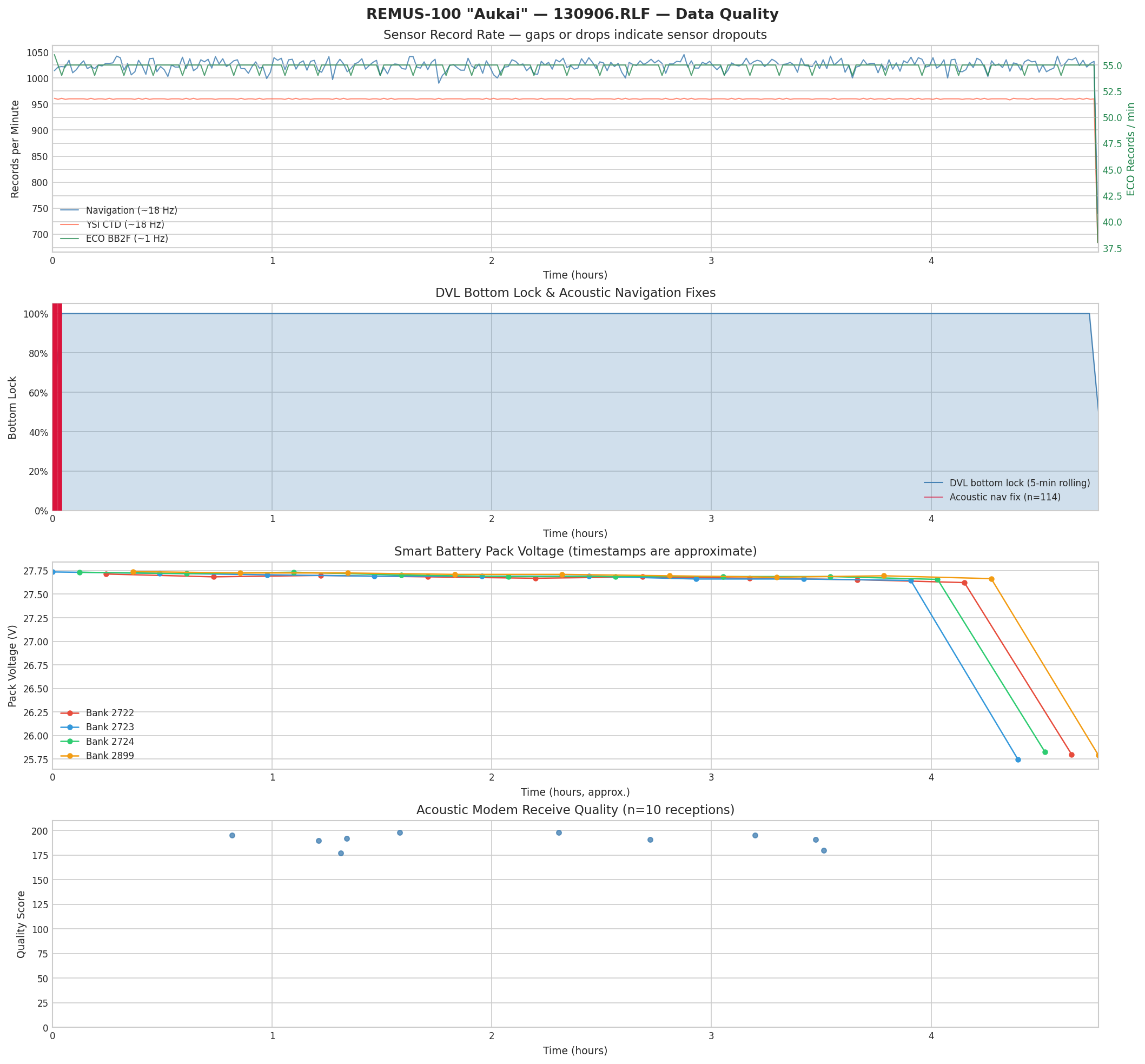Image resolution: width=1145 pixels, height=1064 pixels.
Task: Click the 'Acoustic nav fix (n=114)' legend entry
Action: coord(992,497)
